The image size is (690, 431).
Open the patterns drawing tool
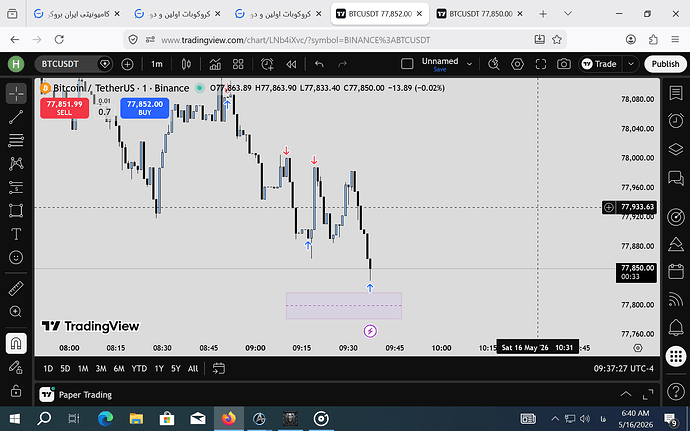[x=16, y=164]
